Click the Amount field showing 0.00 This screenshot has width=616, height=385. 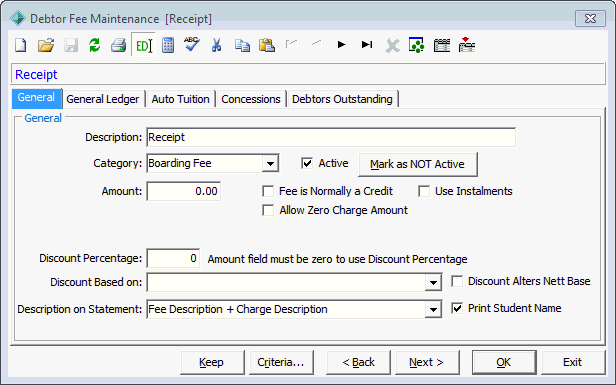pos(183,191)
